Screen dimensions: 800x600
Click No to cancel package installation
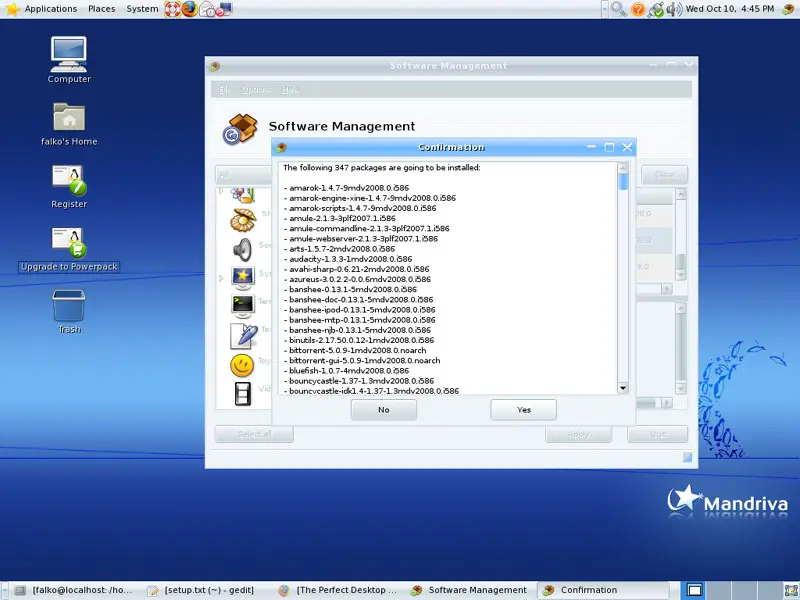(x=384, y=410)
